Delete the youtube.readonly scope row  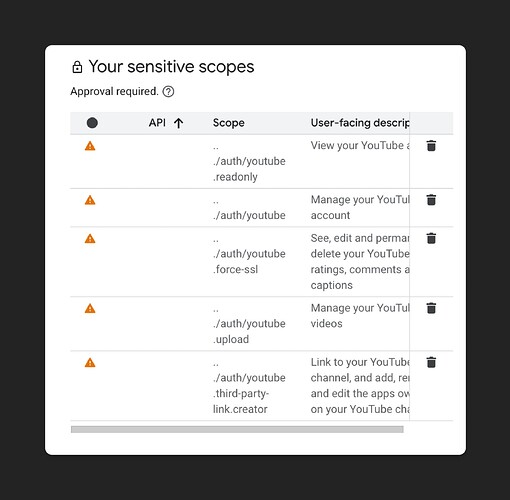pyautogui.click(x=431, y=146)
